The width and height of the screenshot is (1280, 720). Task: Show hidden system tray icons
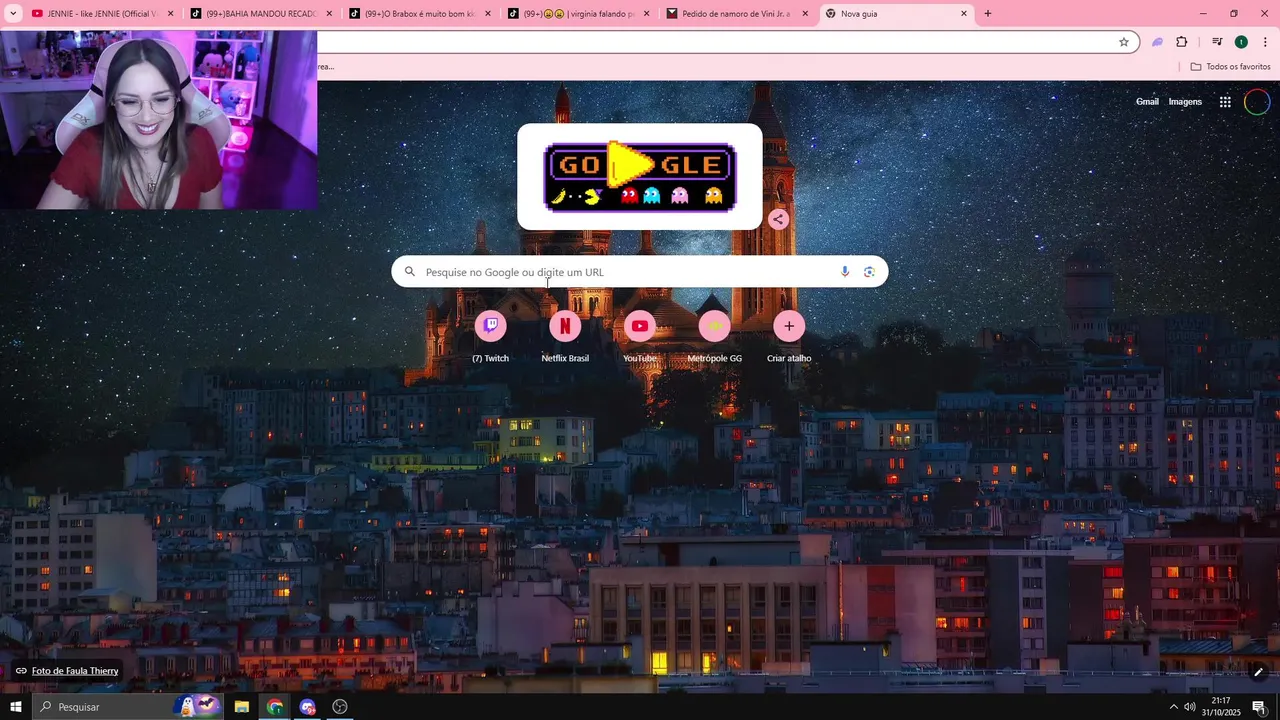click(x=1173, y=707)
